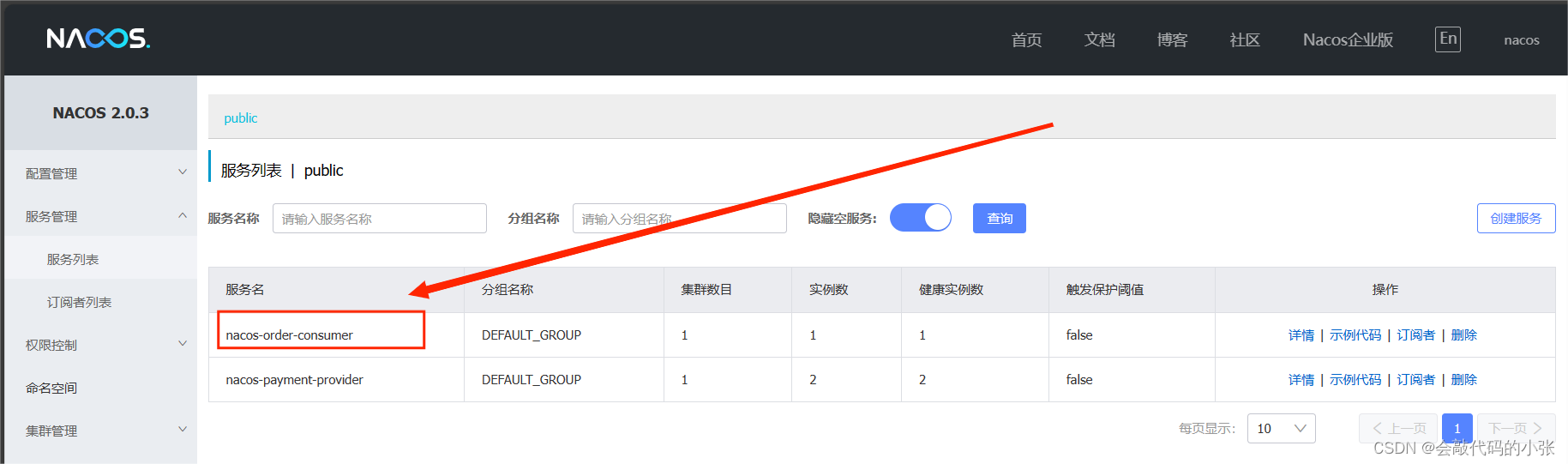Click the NACOS 2.0.3 version label

tap(101, 113)
